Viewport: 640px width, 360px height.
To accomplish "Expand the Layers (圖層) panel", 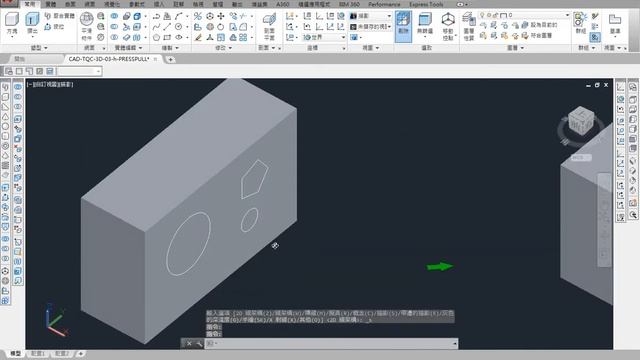I will point(515,48).
